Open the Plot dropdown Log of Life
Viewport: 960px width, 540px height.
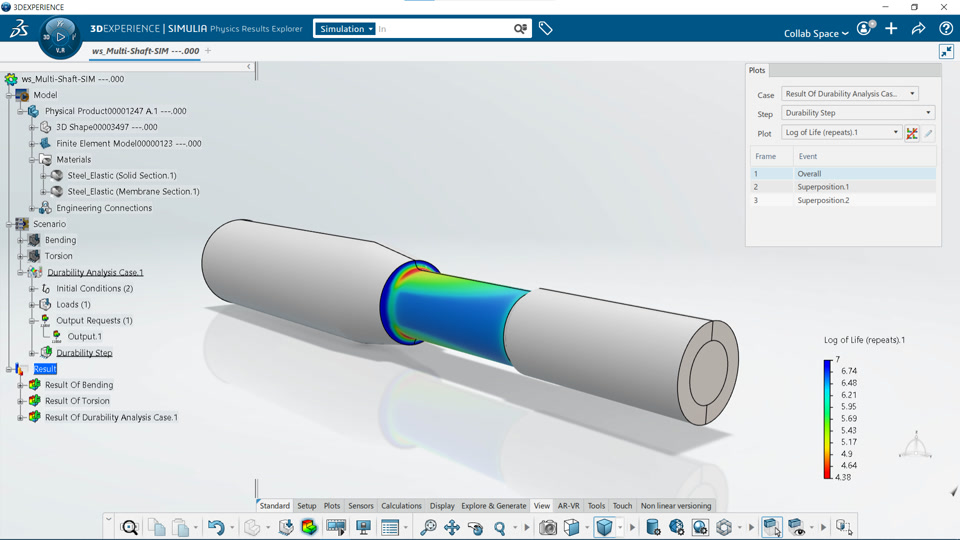[x=841, y=132]
